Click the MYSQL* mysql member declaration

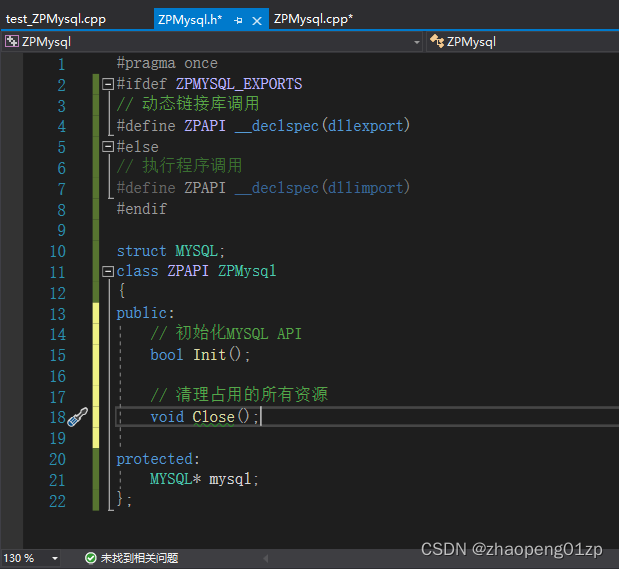204,479
